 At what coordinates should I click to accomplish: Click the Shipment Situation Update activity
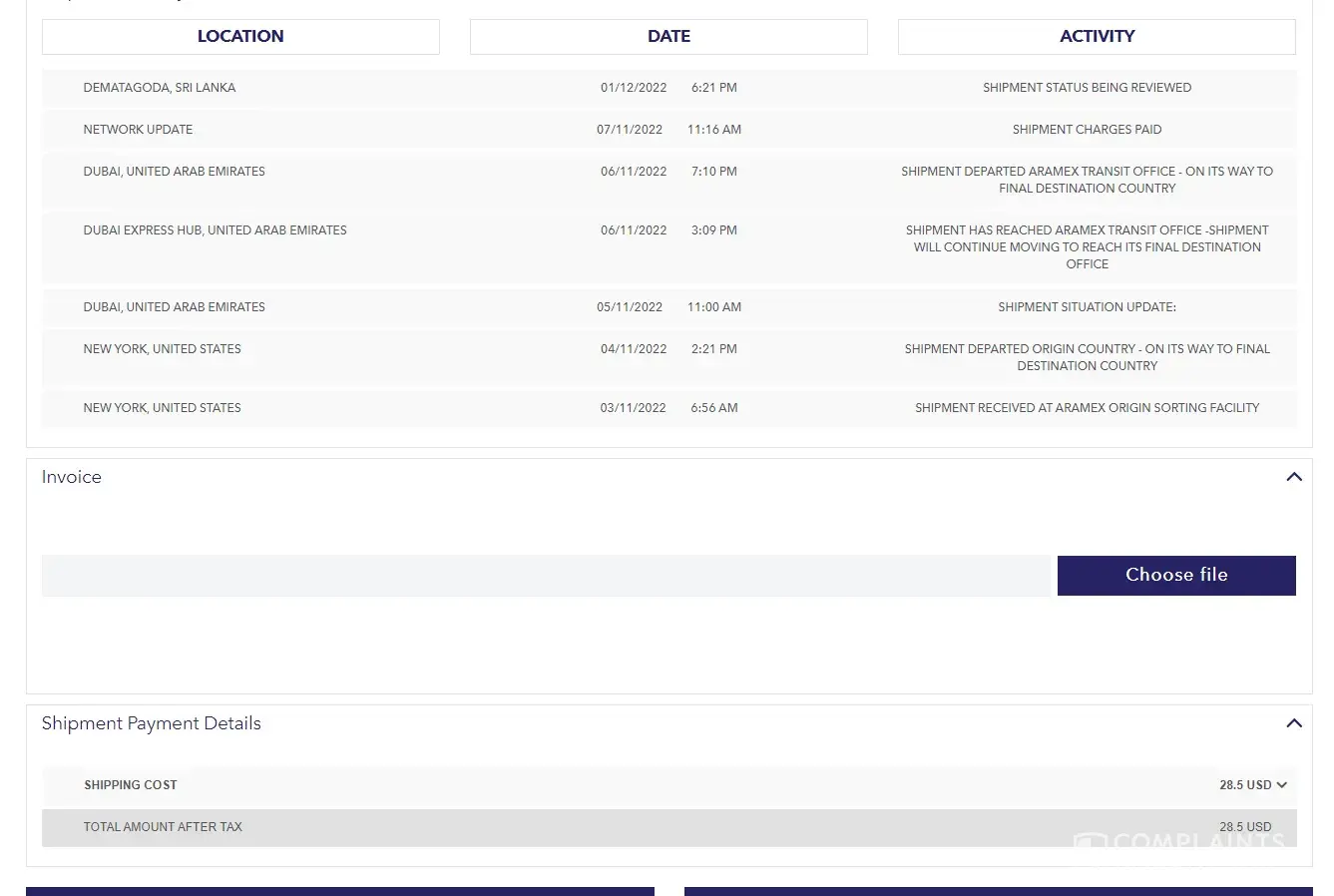click(1087, 307)
